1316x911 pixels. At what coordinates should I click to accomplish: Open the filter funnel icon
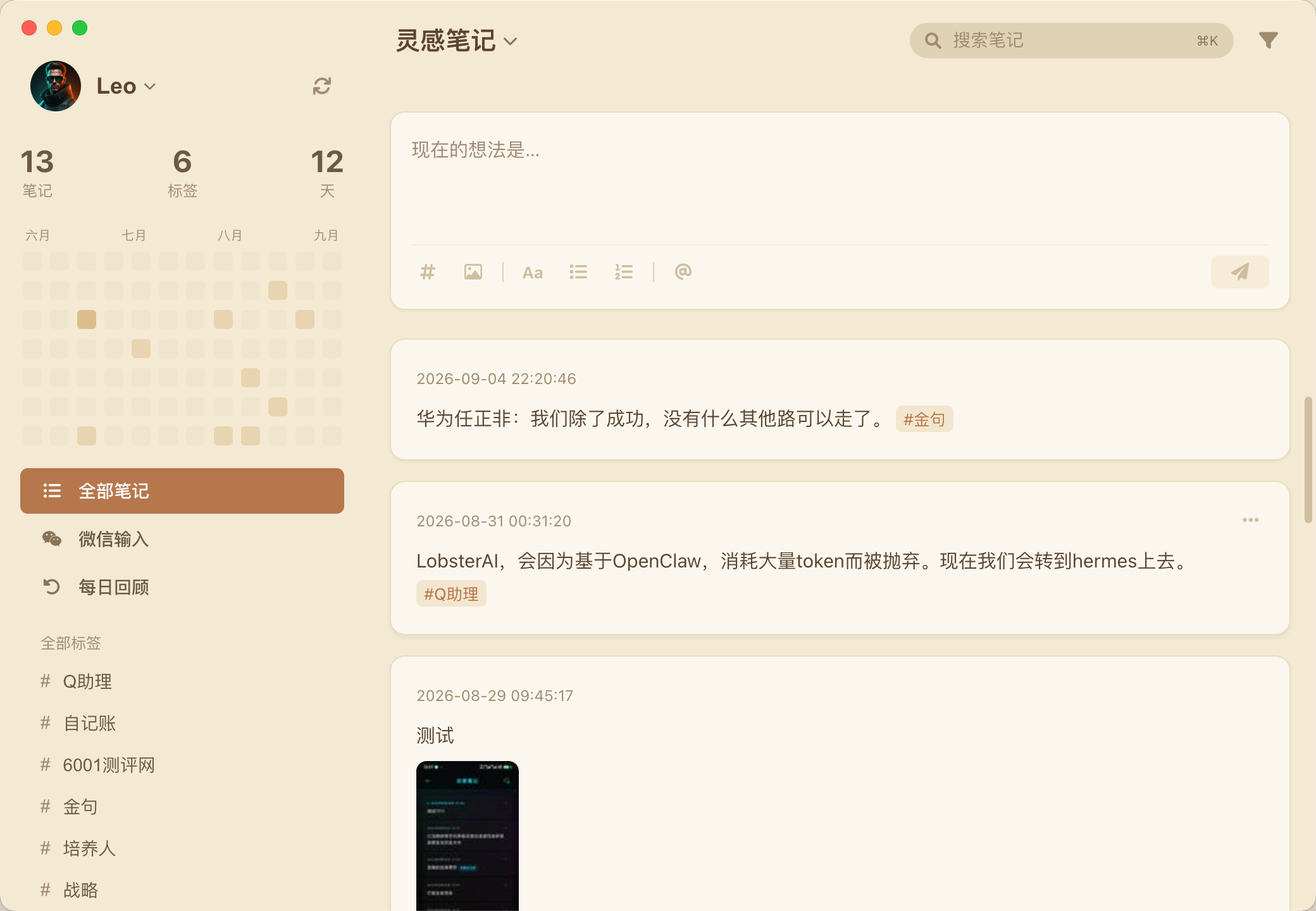(x=1268, y=40)
